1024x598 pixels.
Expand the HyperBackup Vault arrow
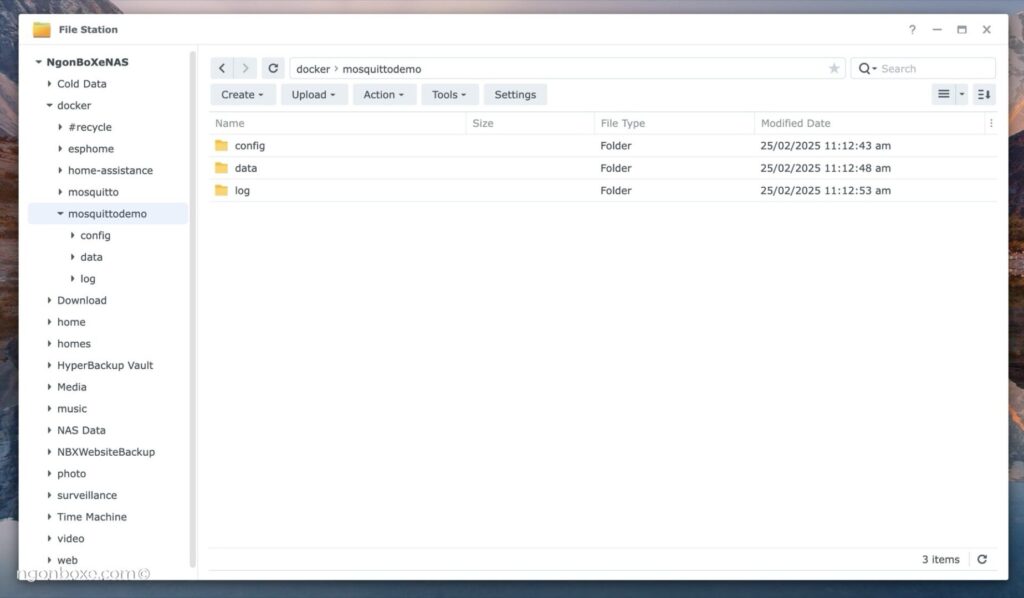tap(49, 365)
